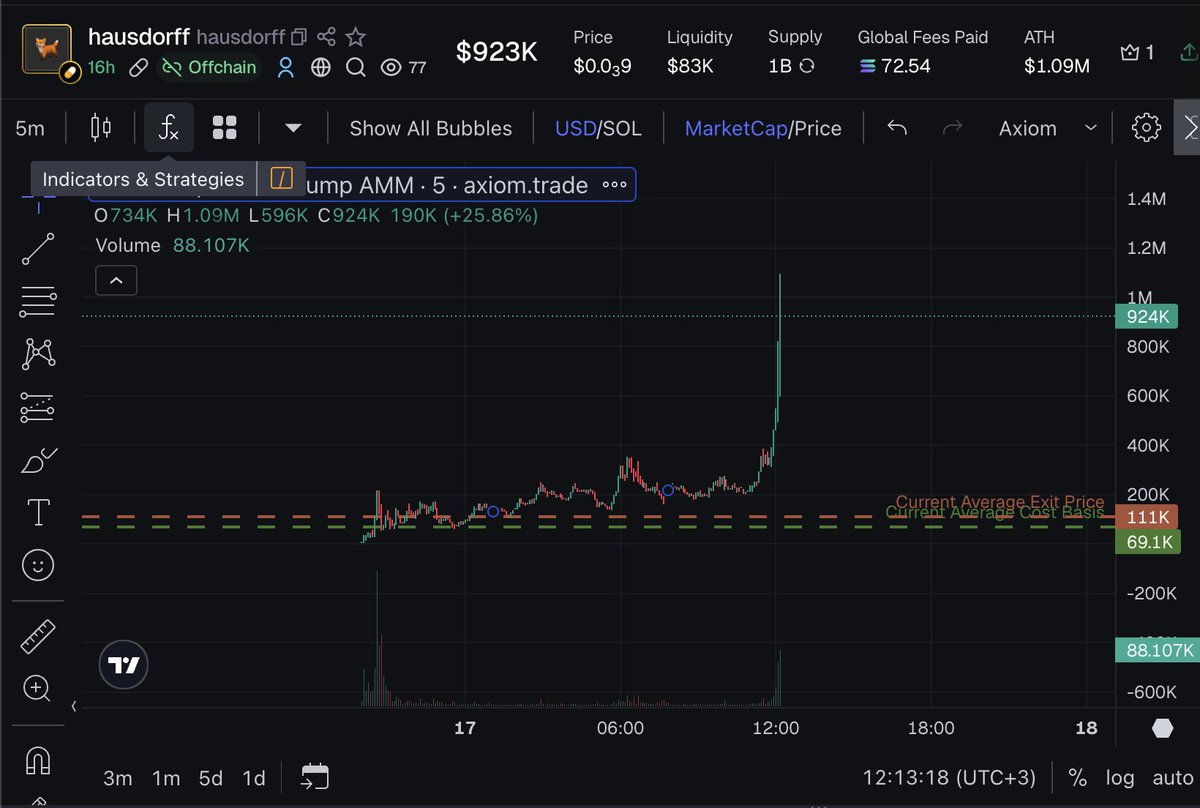Redo the chart action

(953, 128)
